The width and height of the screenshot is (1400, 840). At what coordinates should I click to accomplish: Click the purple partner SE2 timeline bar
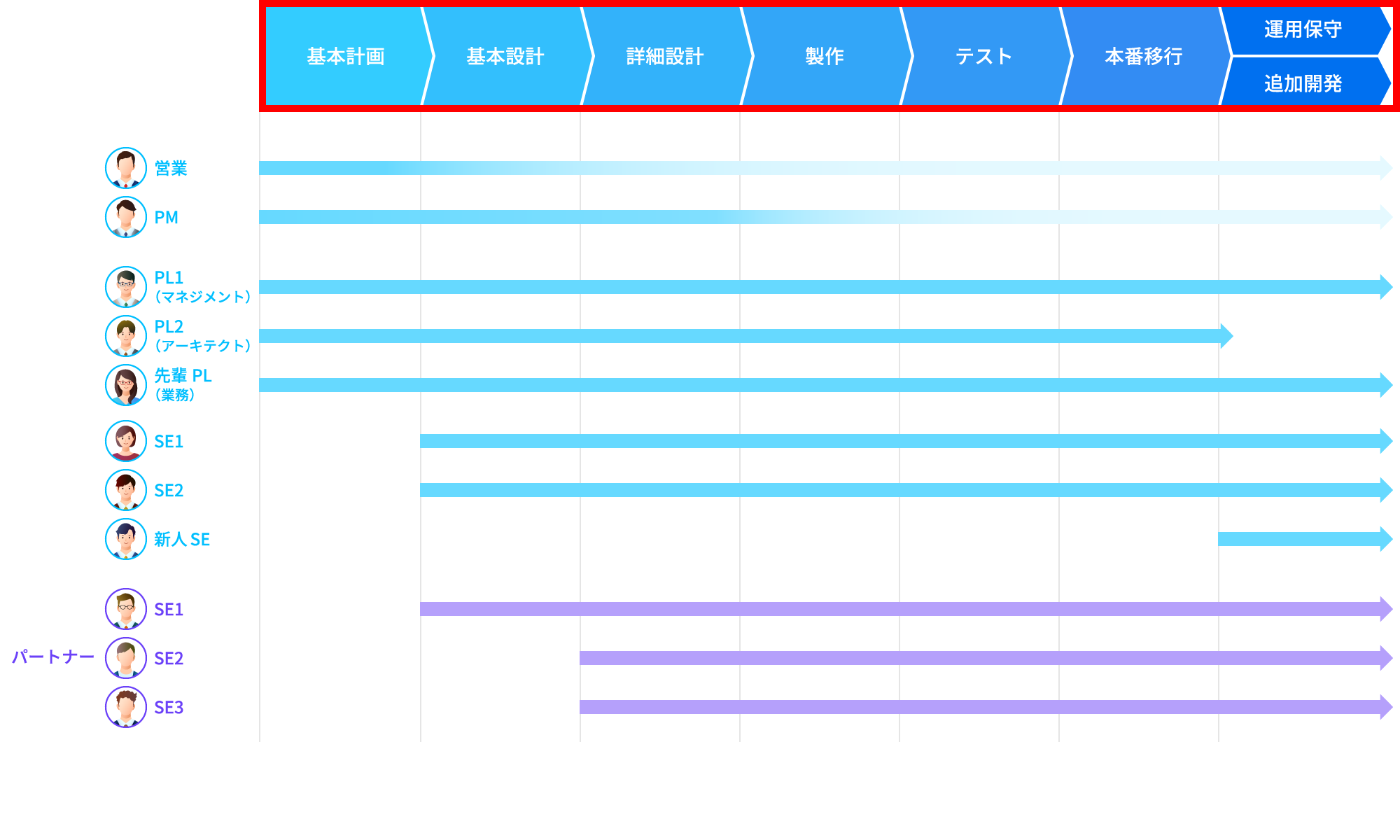[x=986, y=658]
